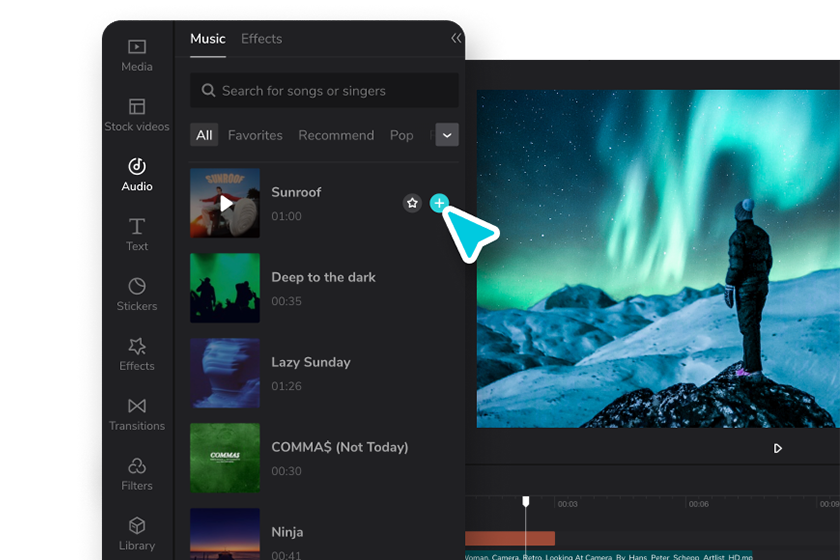Click the 01:00 duration of Sunroof
840x560 pixels.
286,216
